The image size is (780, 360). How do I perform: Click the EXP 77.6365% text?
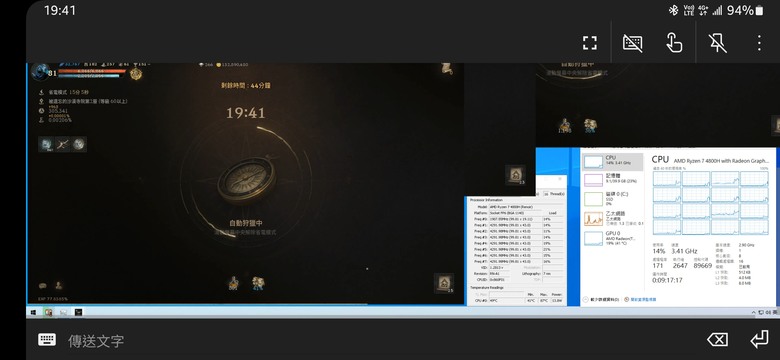click(x=53, y=299)
